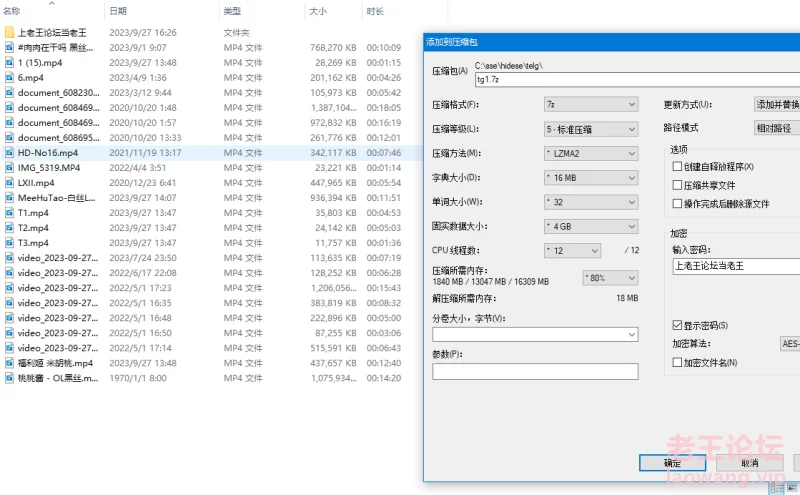Click the icon of #肉肉在干吗 file
The image size is (800, 495).
[9, 47]
